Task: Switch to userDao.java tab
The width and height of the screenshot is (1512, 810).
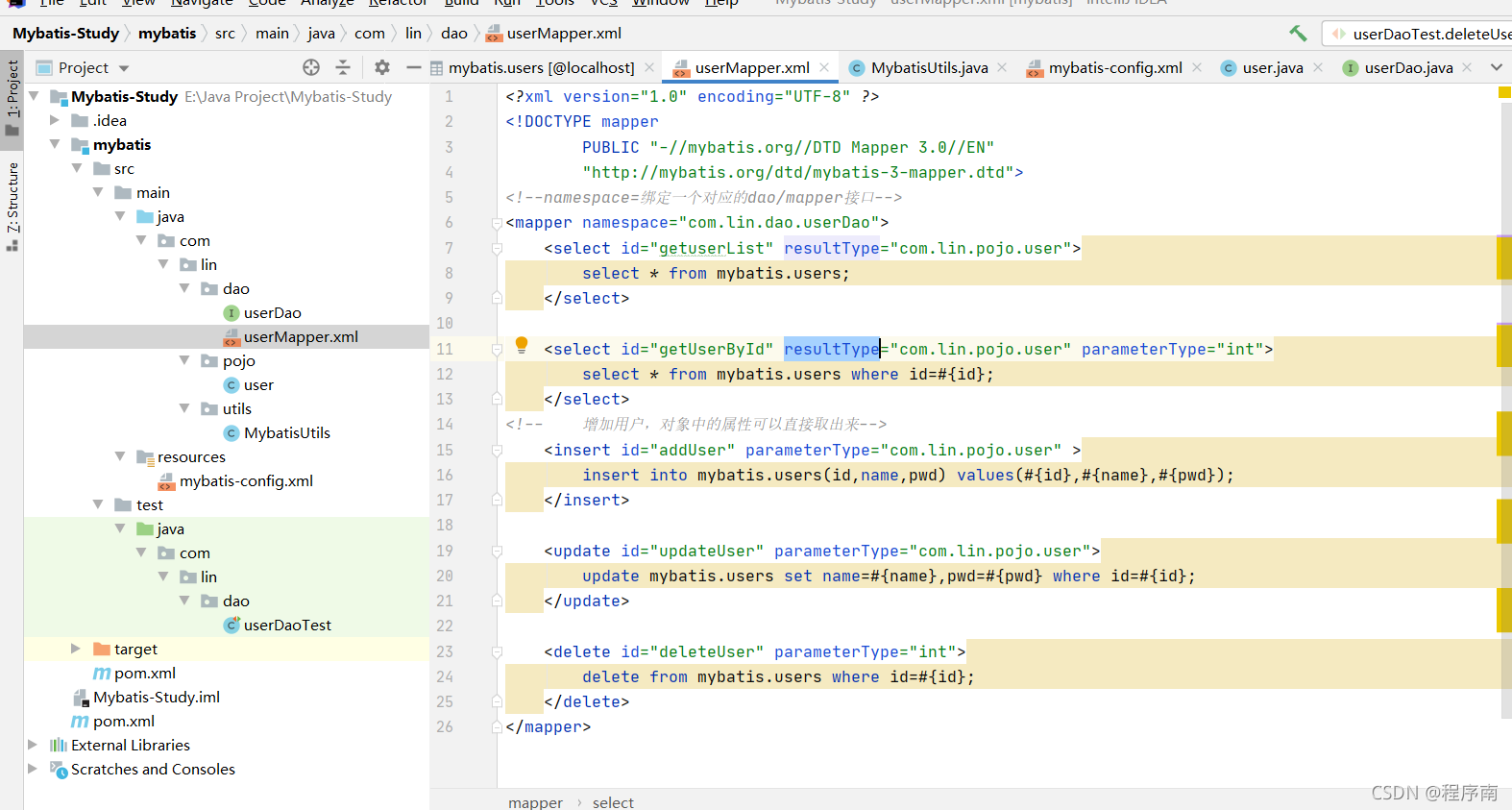Action: 1408,67
